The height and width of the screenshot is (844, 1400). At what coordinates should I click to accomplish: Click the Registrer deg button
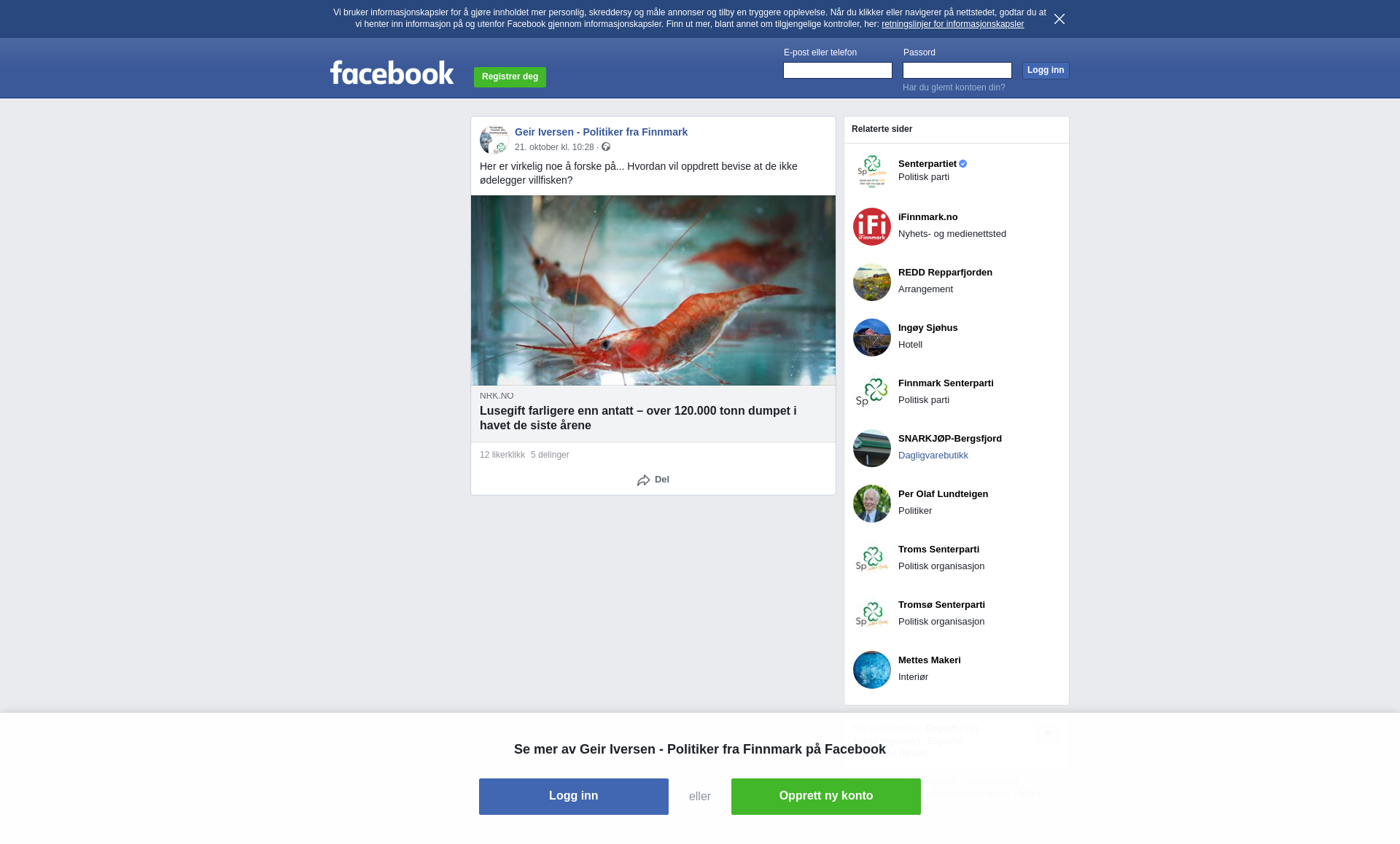510,77
